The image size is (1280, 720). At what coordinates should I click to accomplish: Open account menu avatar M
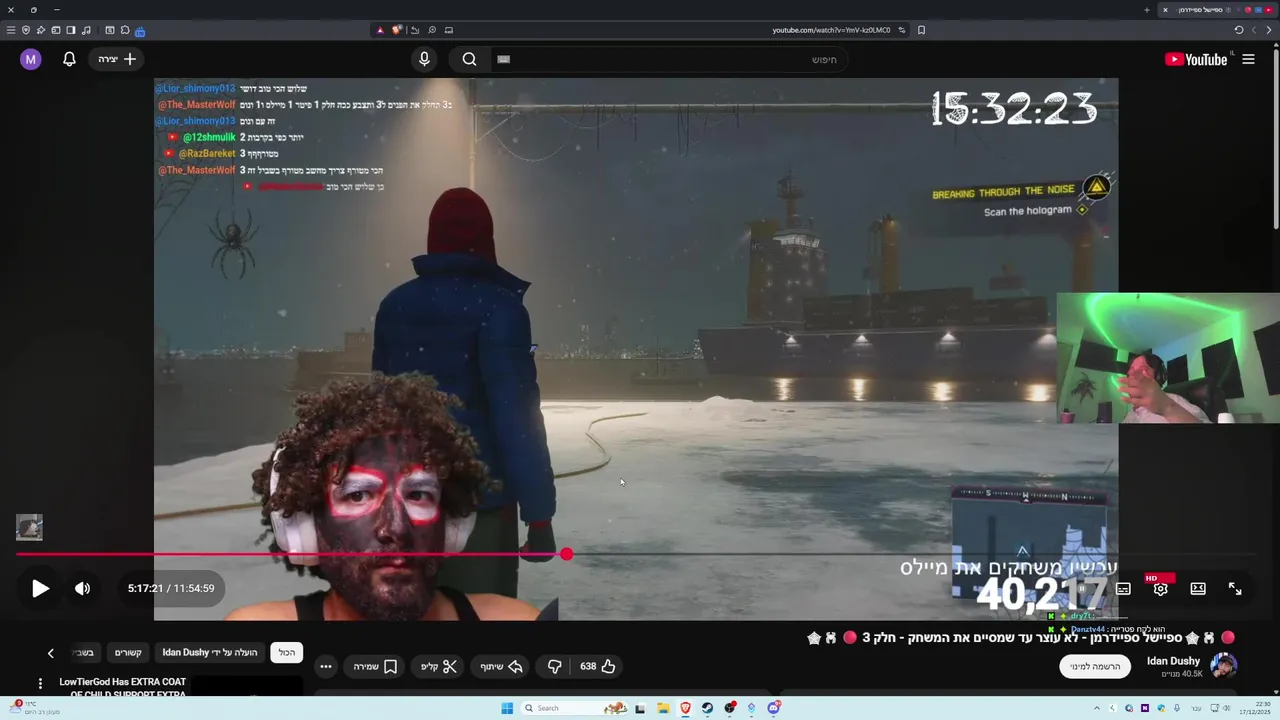30,59
